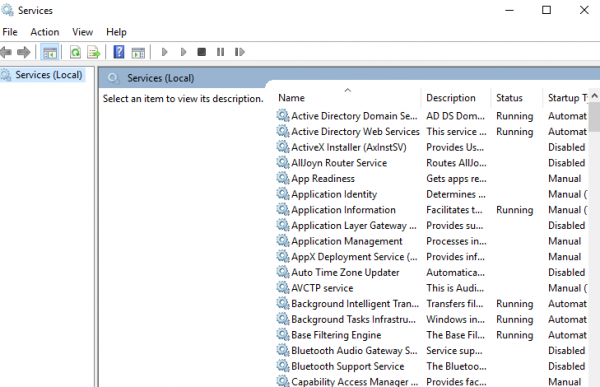Select Application Layer Gateway service name
This screenshot has width=600, height=387.
coord(354,226)
